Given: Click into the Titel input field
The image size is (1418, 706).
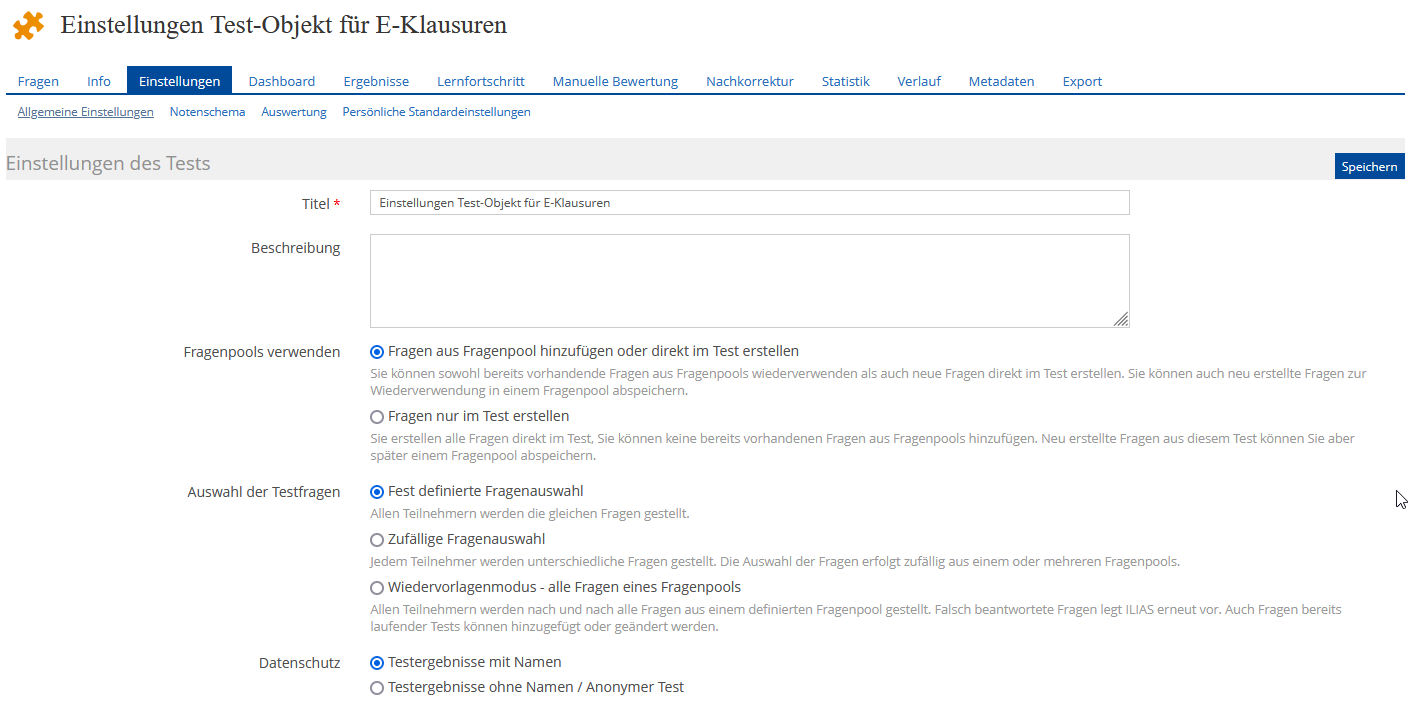Looking at the screenshot, I should coord(750,202).
